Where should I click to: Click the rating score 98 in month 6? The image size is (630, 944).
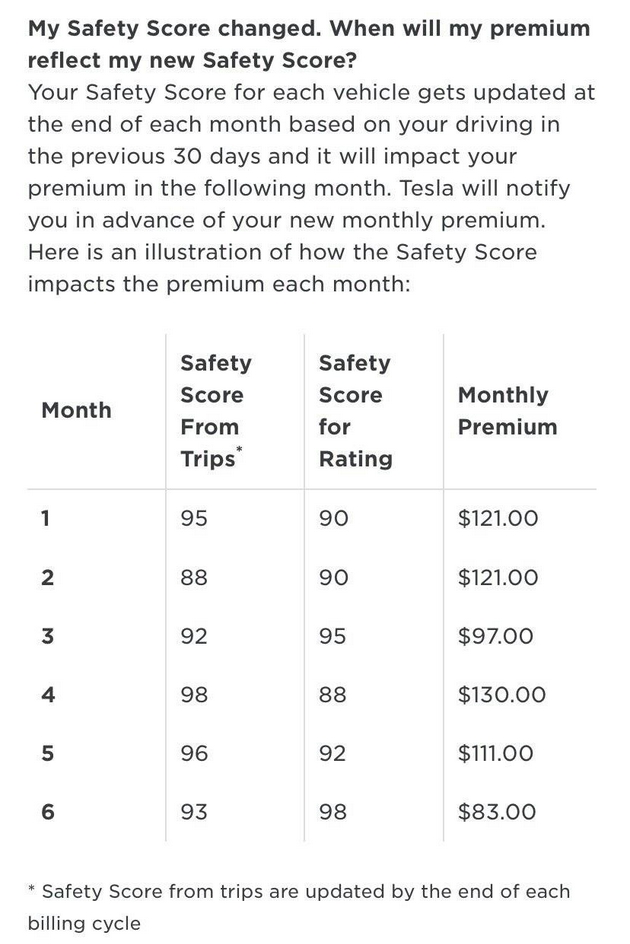pos(332,812)
